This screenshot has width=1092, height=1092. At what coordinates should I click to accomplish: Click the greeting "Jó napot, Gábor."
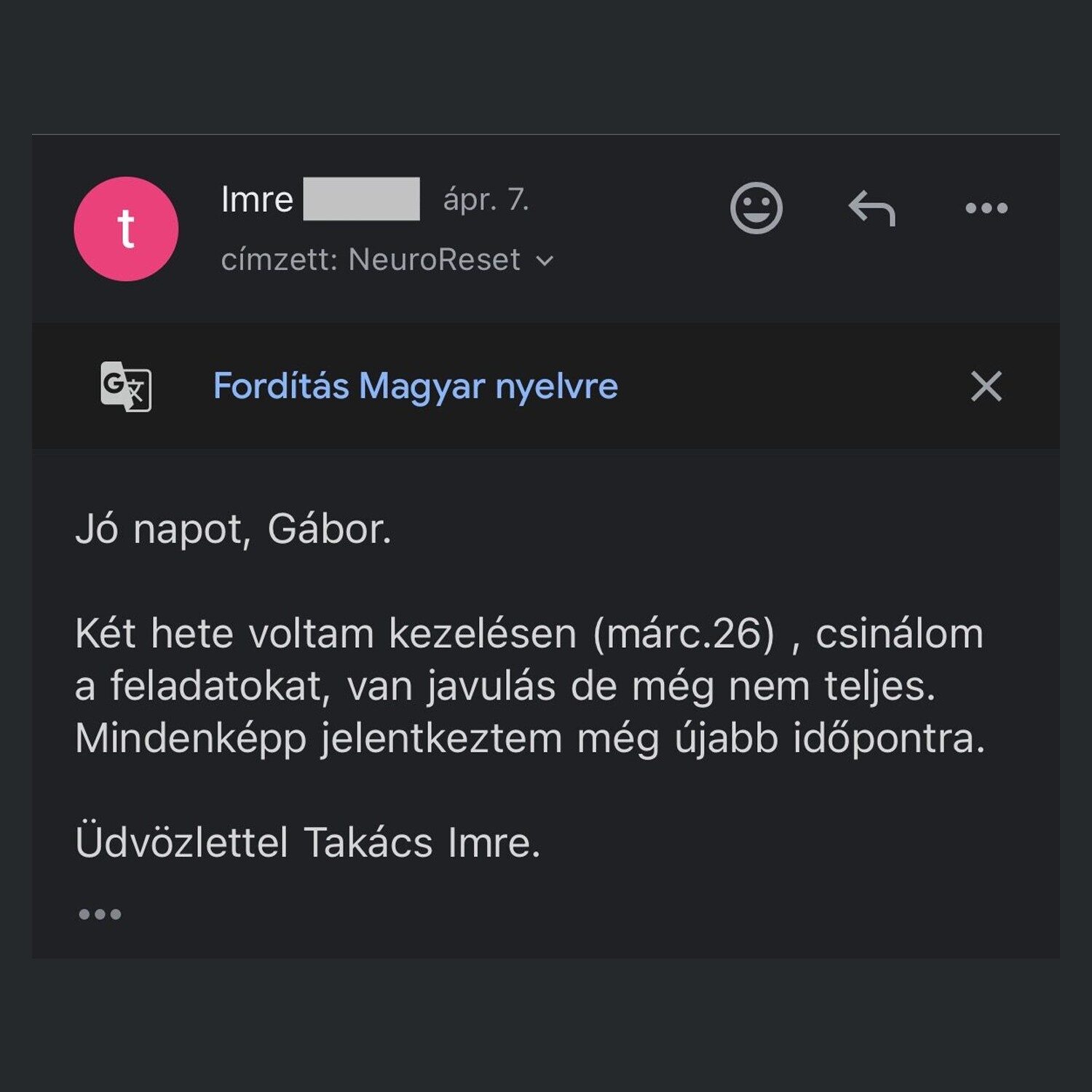(233, 529)
